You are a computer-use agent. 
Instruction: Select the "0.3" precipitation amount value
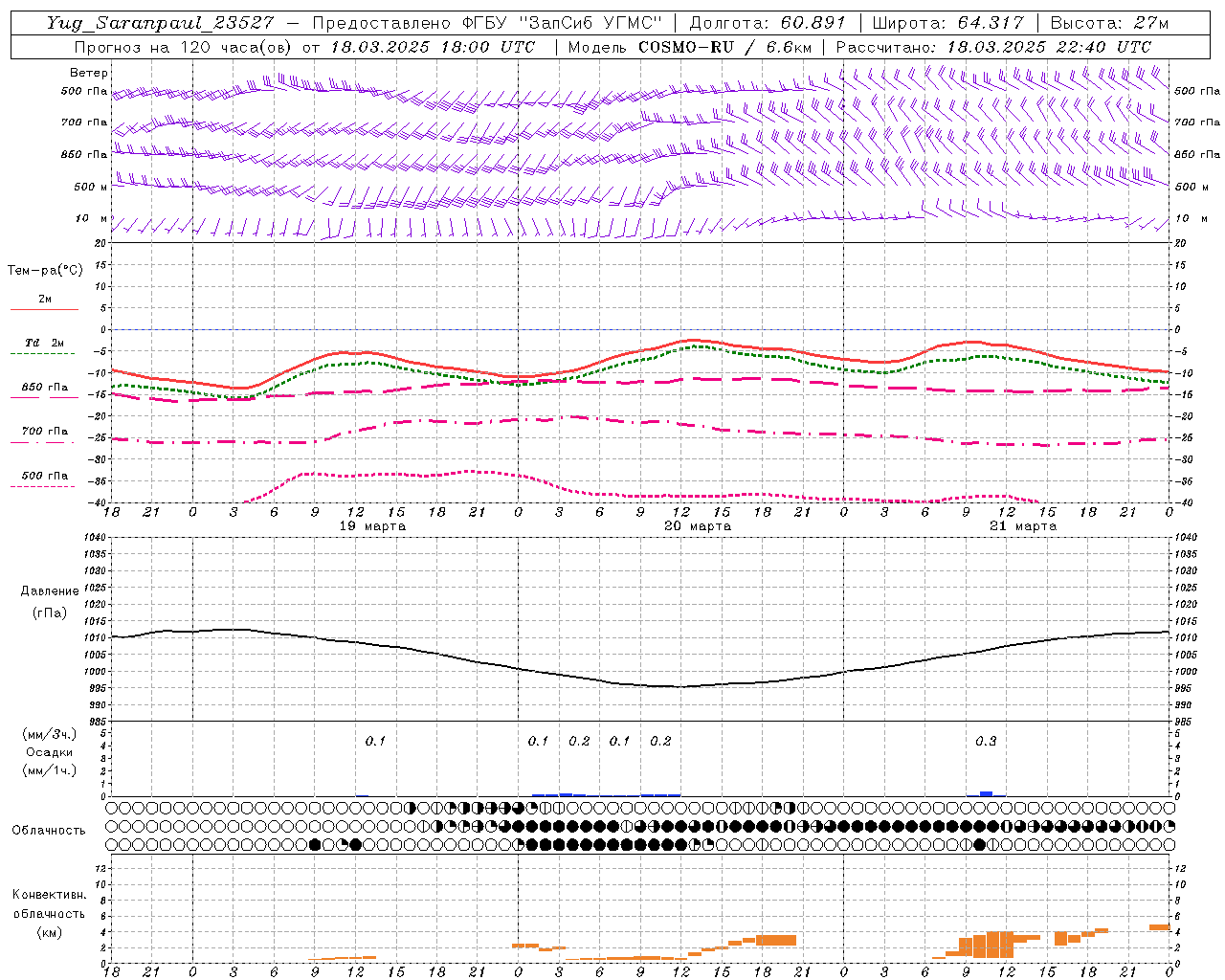click(x=986, y=741)
